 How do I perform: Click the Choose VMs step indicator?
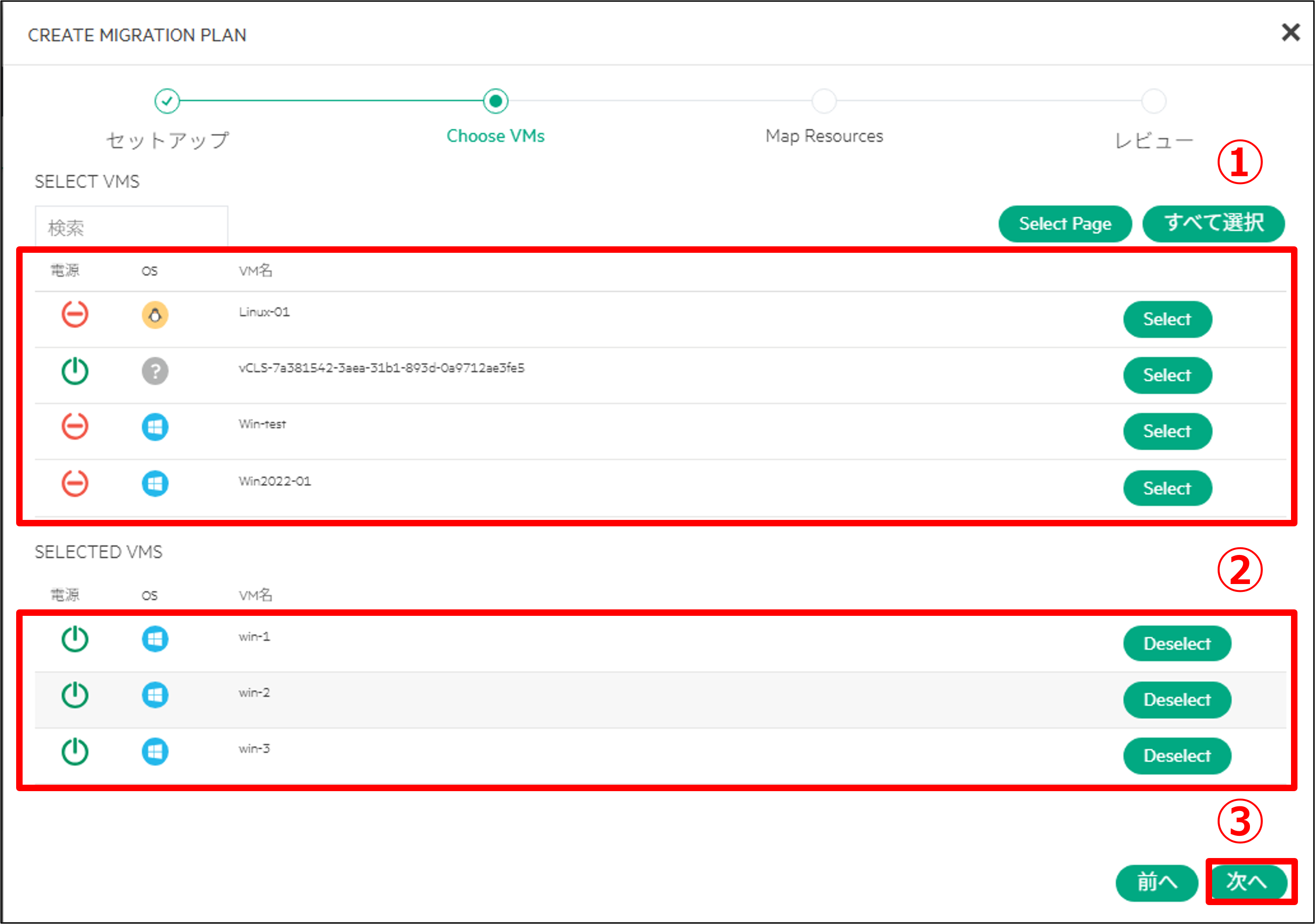[x=496, y=101]
